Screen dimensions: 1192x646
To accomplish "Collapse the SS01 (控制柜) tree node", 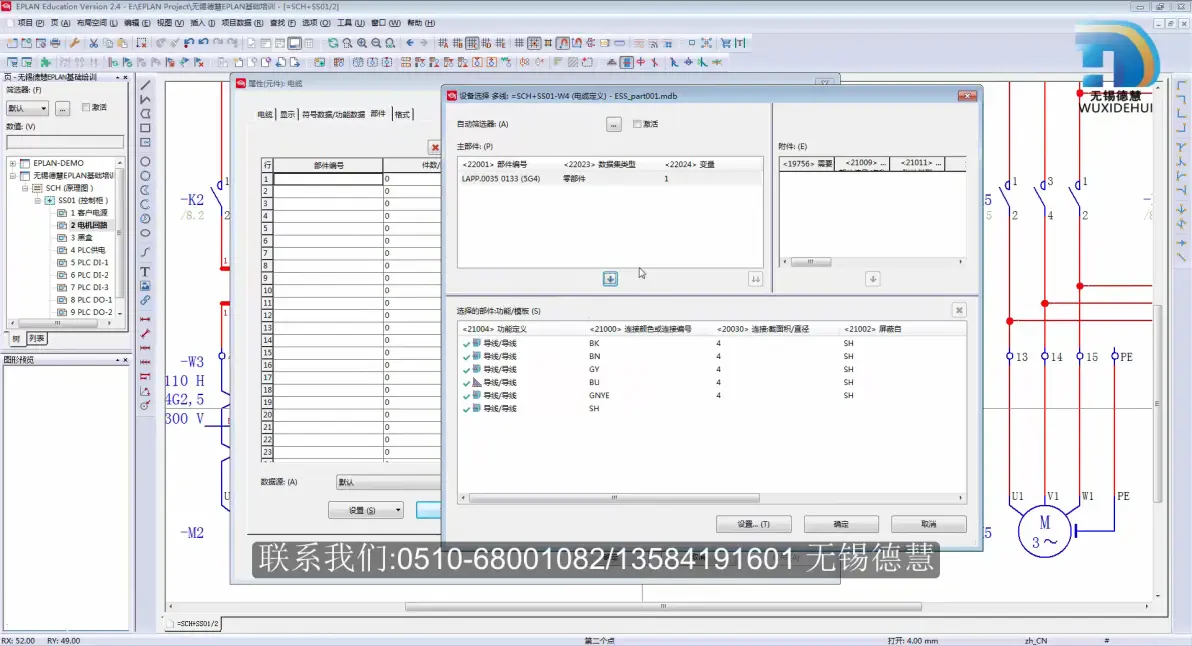I will 37,201.
